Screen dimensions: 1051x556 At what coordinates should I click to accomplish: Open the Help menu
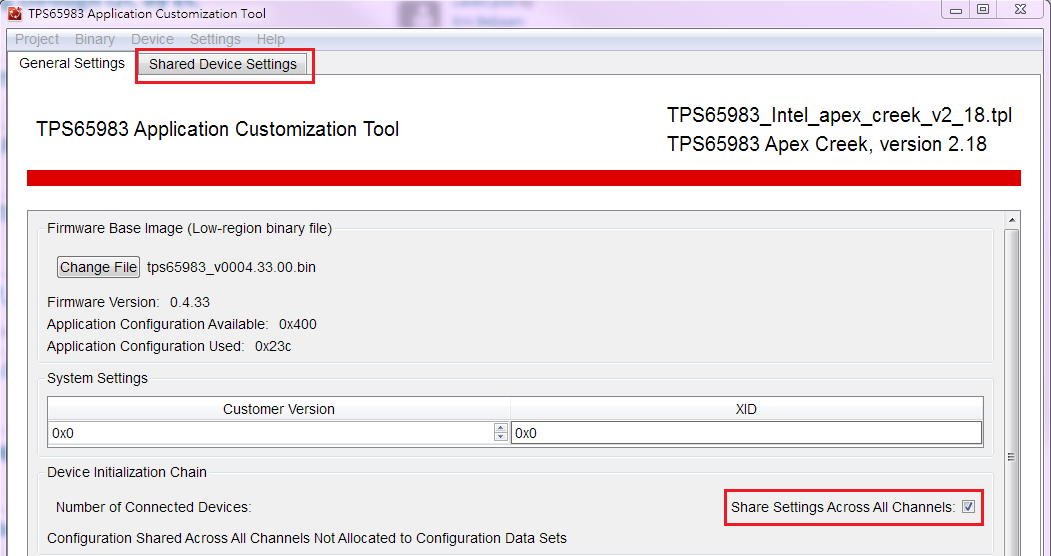271,40
